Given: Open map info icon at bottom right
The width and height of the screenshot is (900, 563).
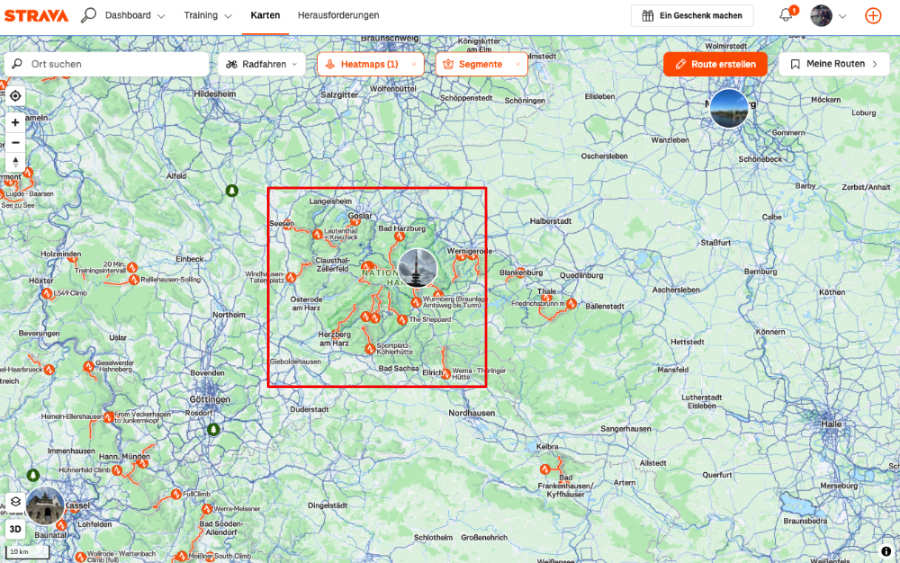Looking at the screenshot, I should tap(886, 551).
